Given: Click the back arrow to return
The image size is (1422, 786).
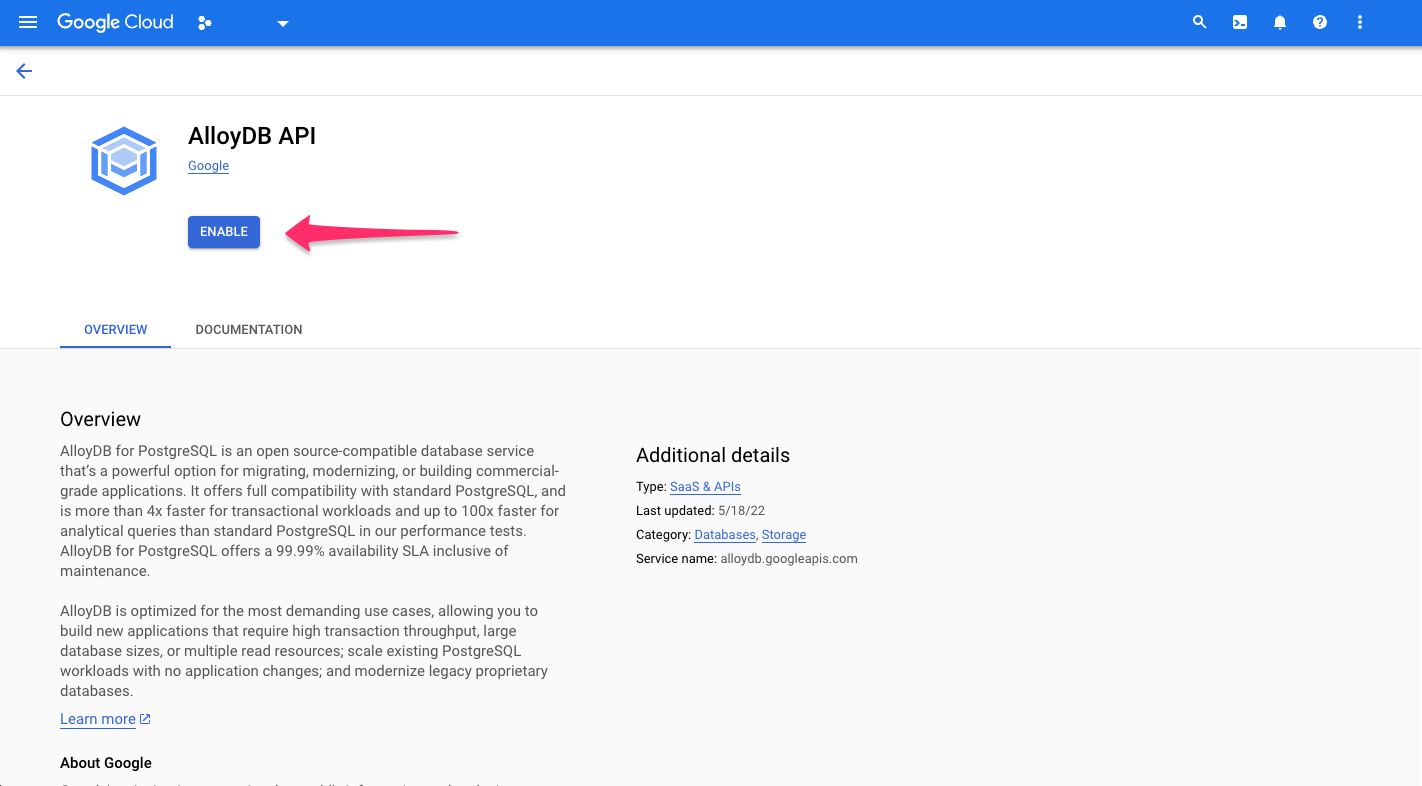Looking at the screenshot, I should (23, 70).
